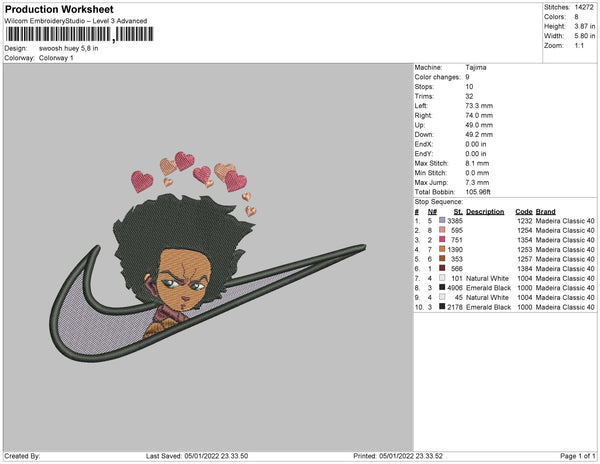Viewport: 600px width, 464px height.
Task: Click the black swatch in stop row 8
Action: (x=442, y=287)
